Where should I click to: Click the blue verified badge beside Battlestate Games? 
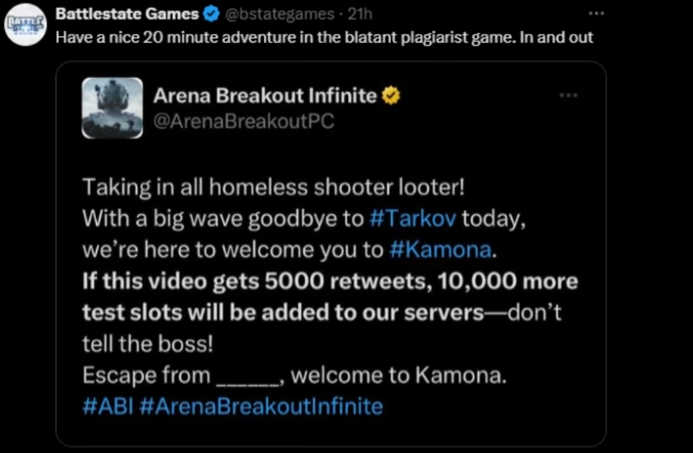click(211, 15)
